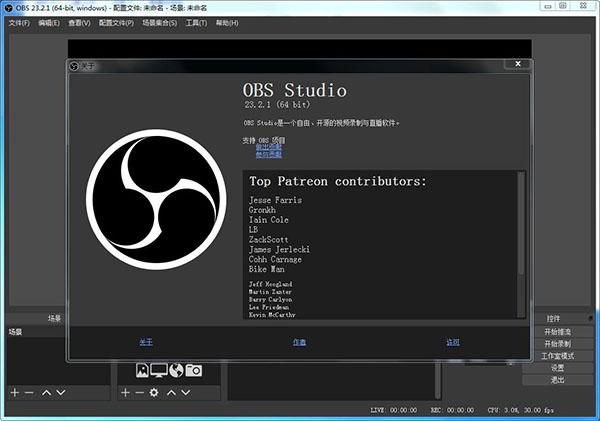The image size is (600, 421).
Task: Click the 许可 link at the dialog bottom
Action: [x=453, y=342]
